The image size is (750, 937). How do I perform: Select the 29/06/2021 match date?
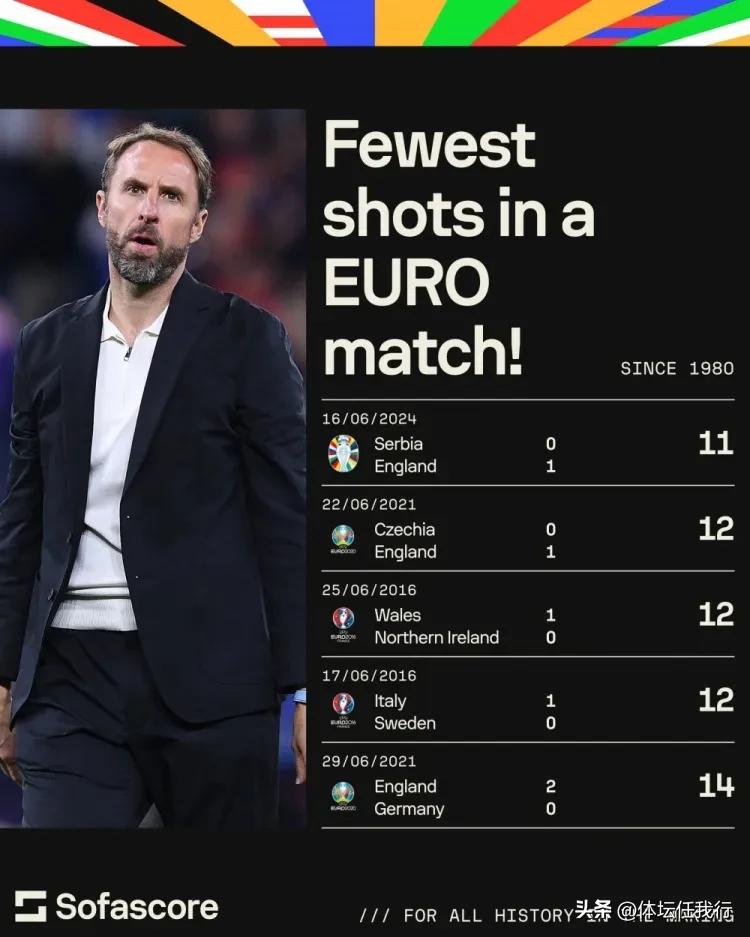click(x=369, y=762)
